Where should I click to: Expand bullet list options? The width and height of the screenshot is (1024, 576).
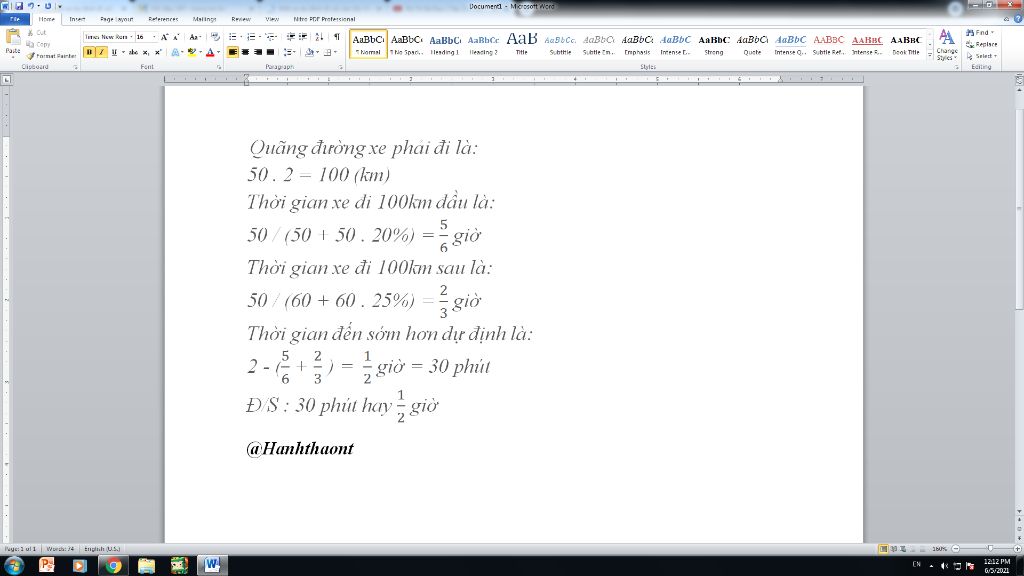(x=241, y=37)
